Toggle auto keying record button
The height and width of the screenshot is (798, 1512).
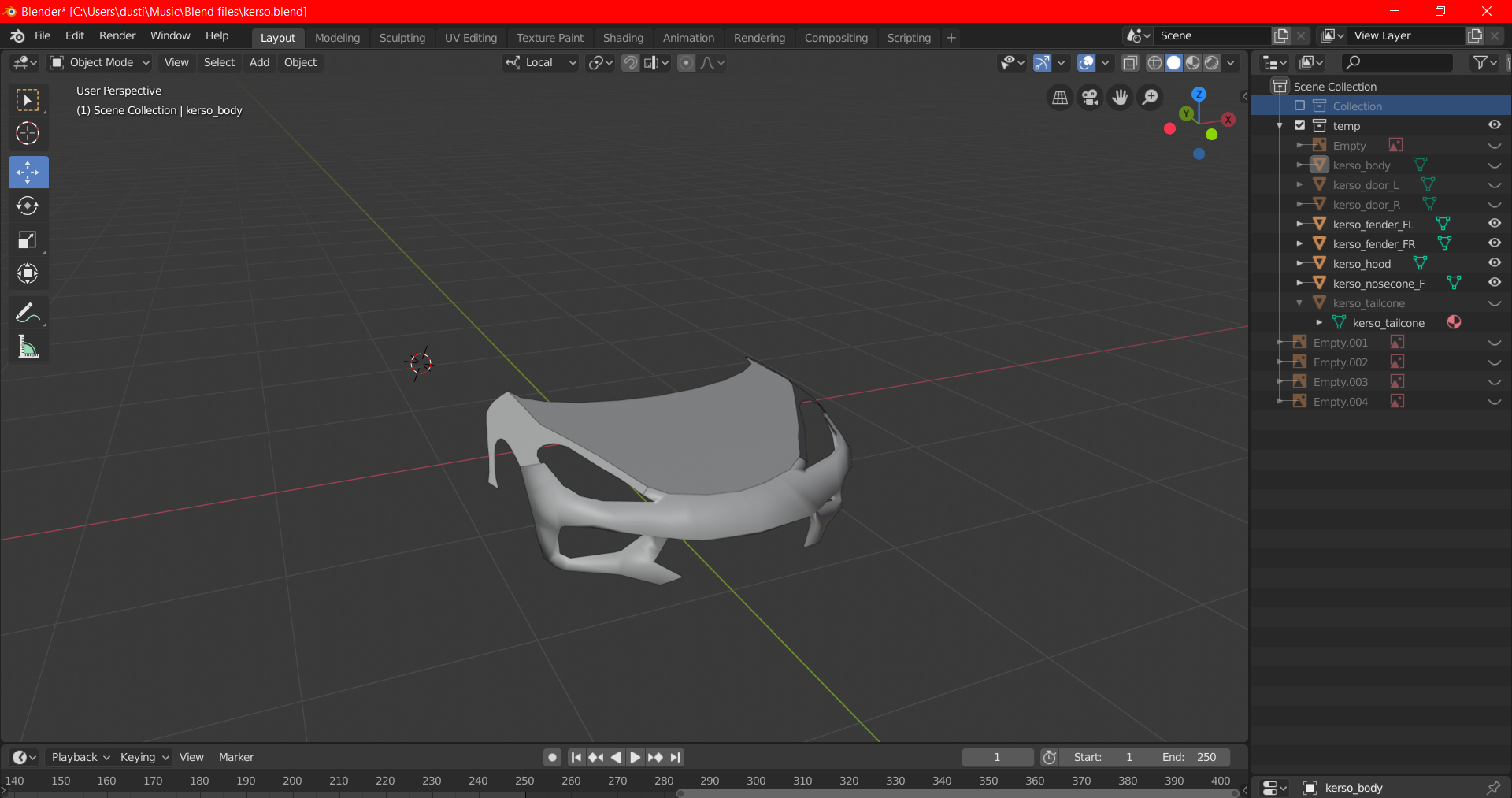pos(553,757)
